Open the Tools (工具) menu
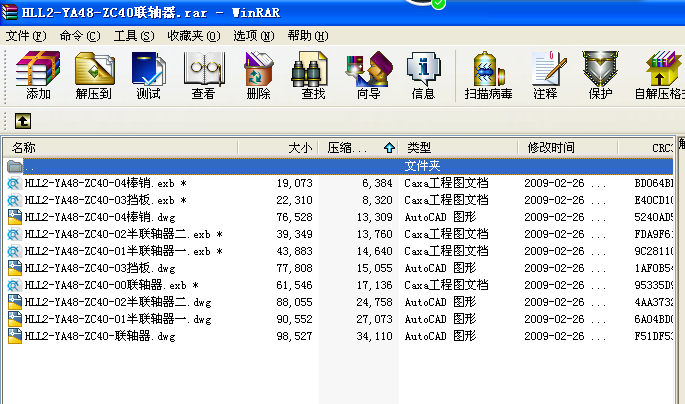Viewport: 685px width, 404px height. click(x=134, y=36)
